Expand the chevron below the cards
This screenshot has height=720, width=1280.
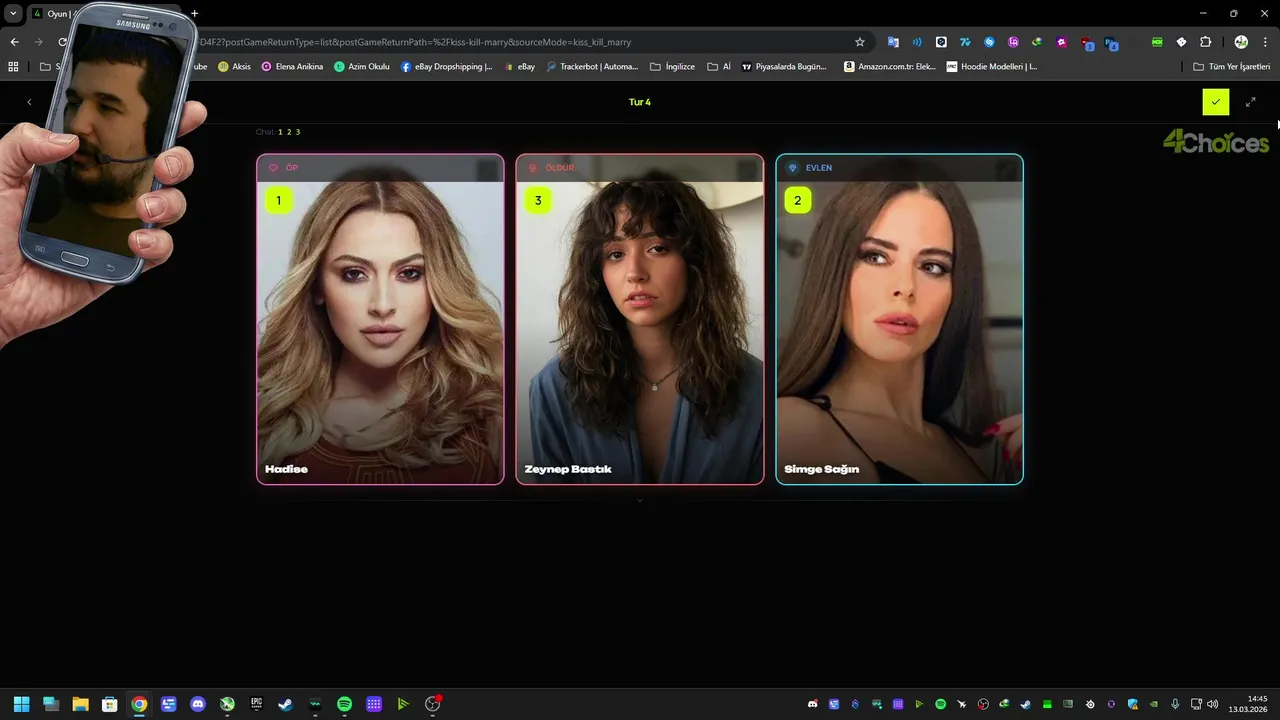click(640, 500)
